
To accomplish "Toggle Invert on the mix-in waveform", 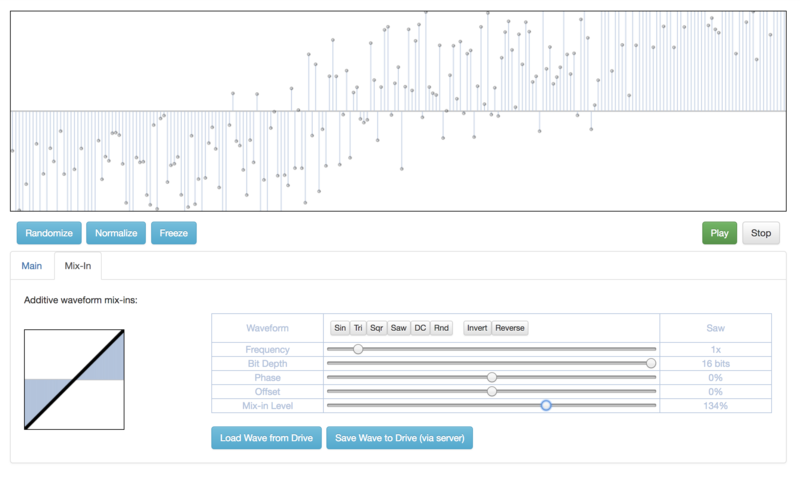I will (x=477, y=328).
